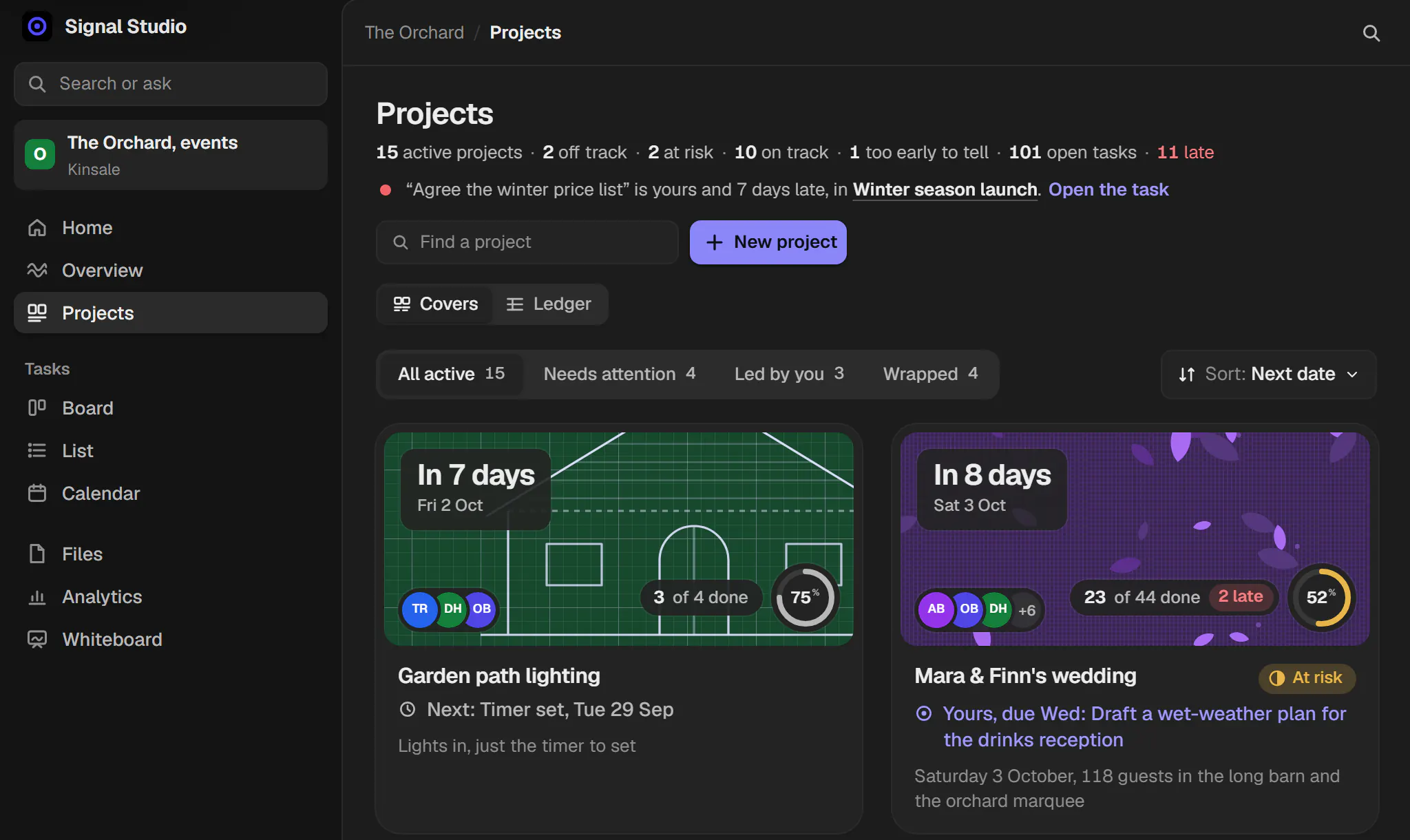Select the Led by you tab
1410x840 pixels.
[789, 374]
